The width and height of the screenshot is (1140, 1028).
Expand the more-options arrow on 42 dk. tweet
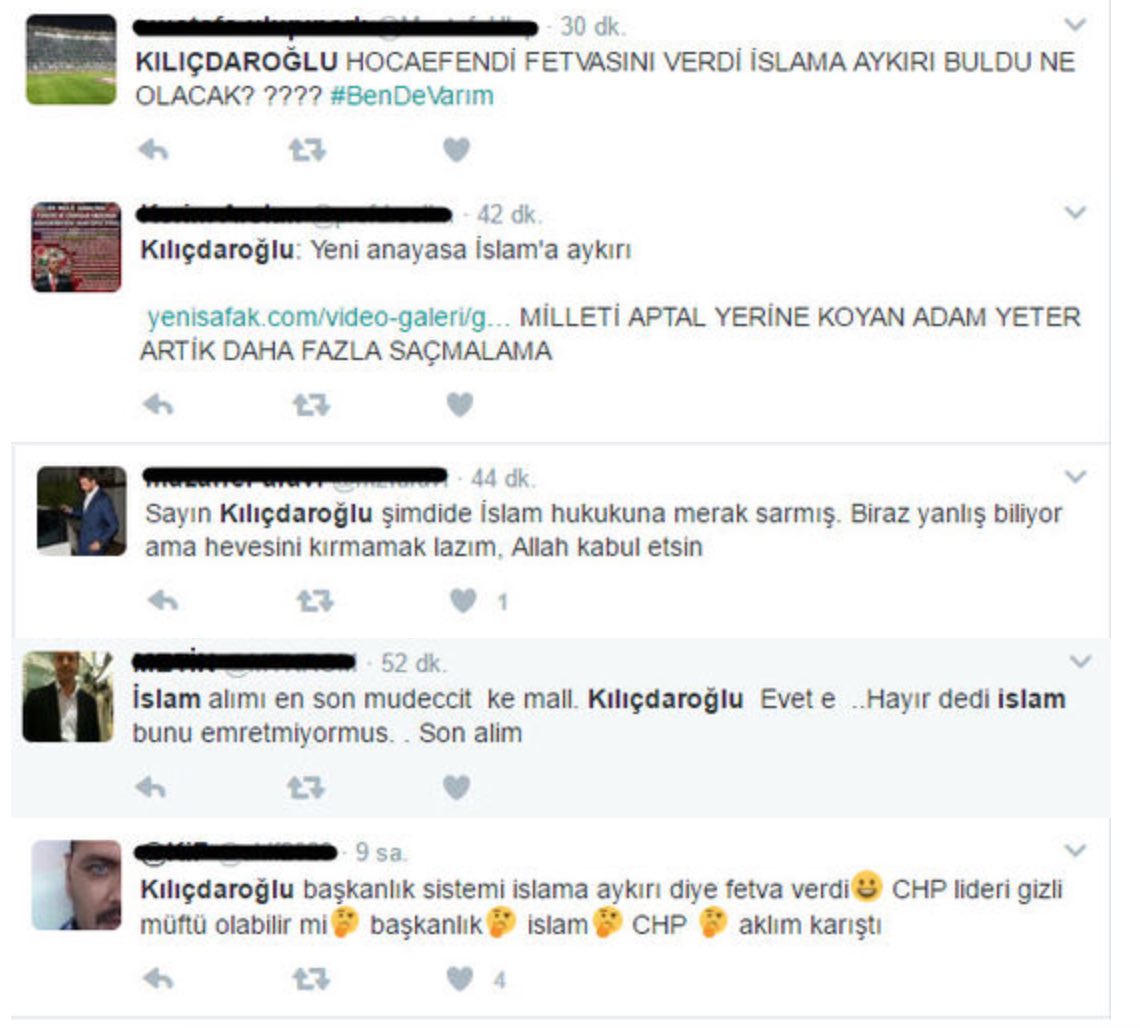1075,212
